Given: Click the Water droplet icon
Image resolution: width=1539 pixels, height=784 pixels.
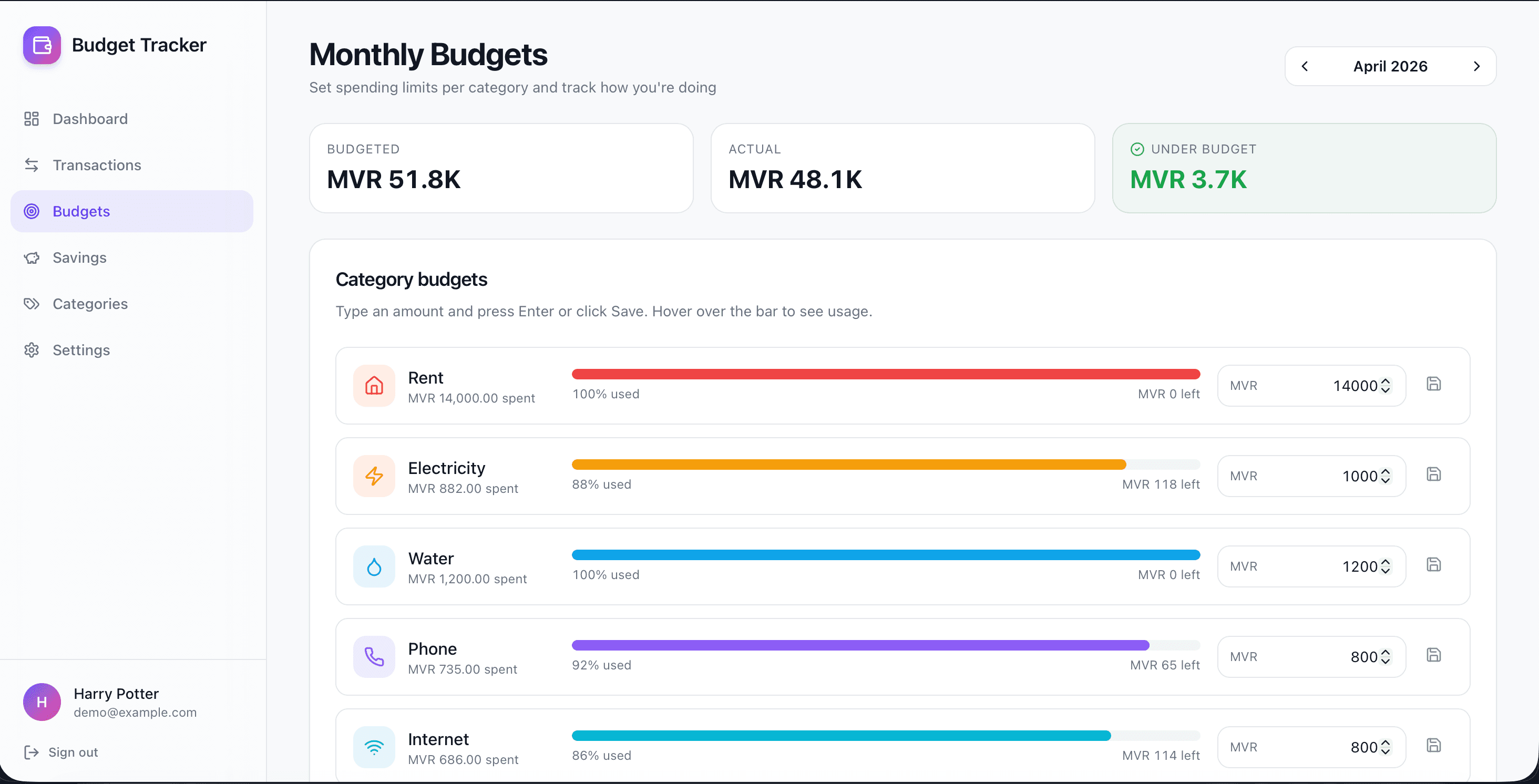Looking at the screenshot, I should click(374, 566).
